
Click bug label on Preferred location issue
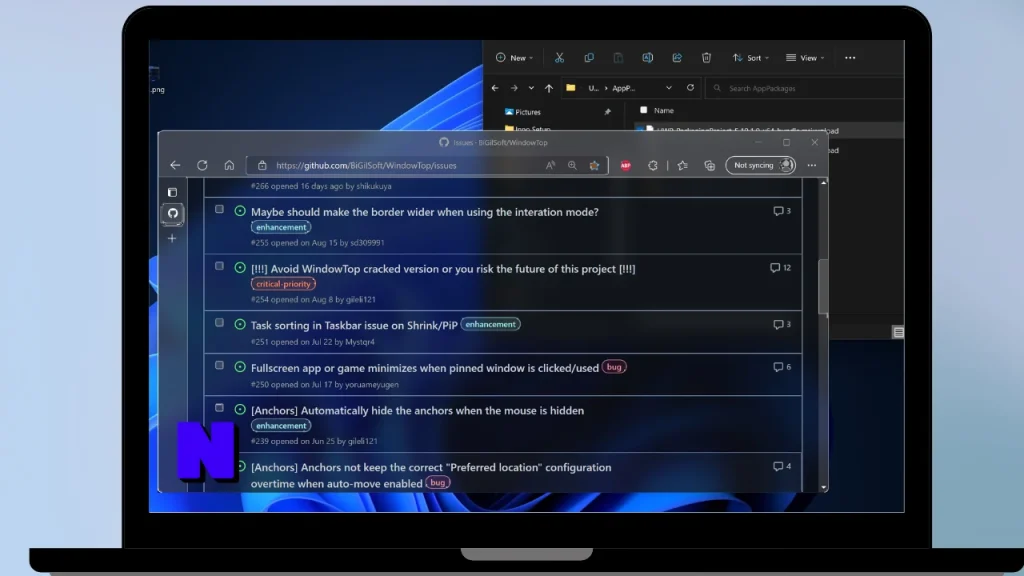(x=438, y=483)
